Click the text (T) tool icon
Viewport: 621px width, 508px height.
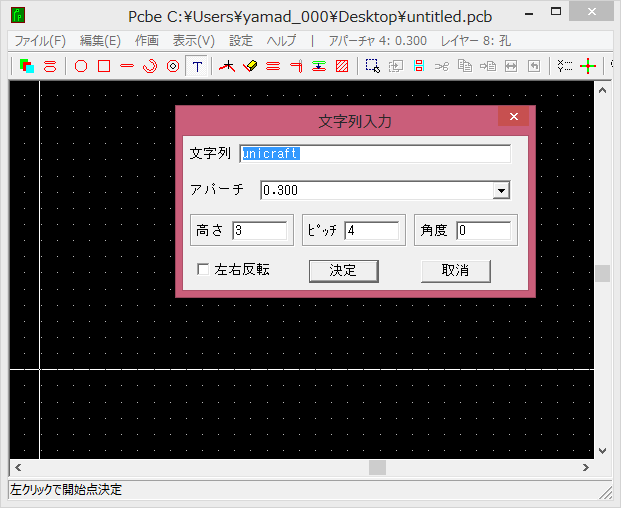(198, 66)
